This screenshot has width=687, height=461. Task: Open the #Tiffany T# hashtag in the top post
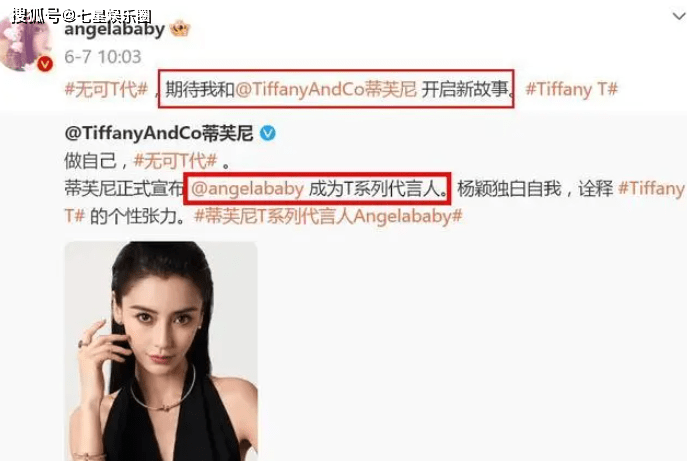point(572,89)
